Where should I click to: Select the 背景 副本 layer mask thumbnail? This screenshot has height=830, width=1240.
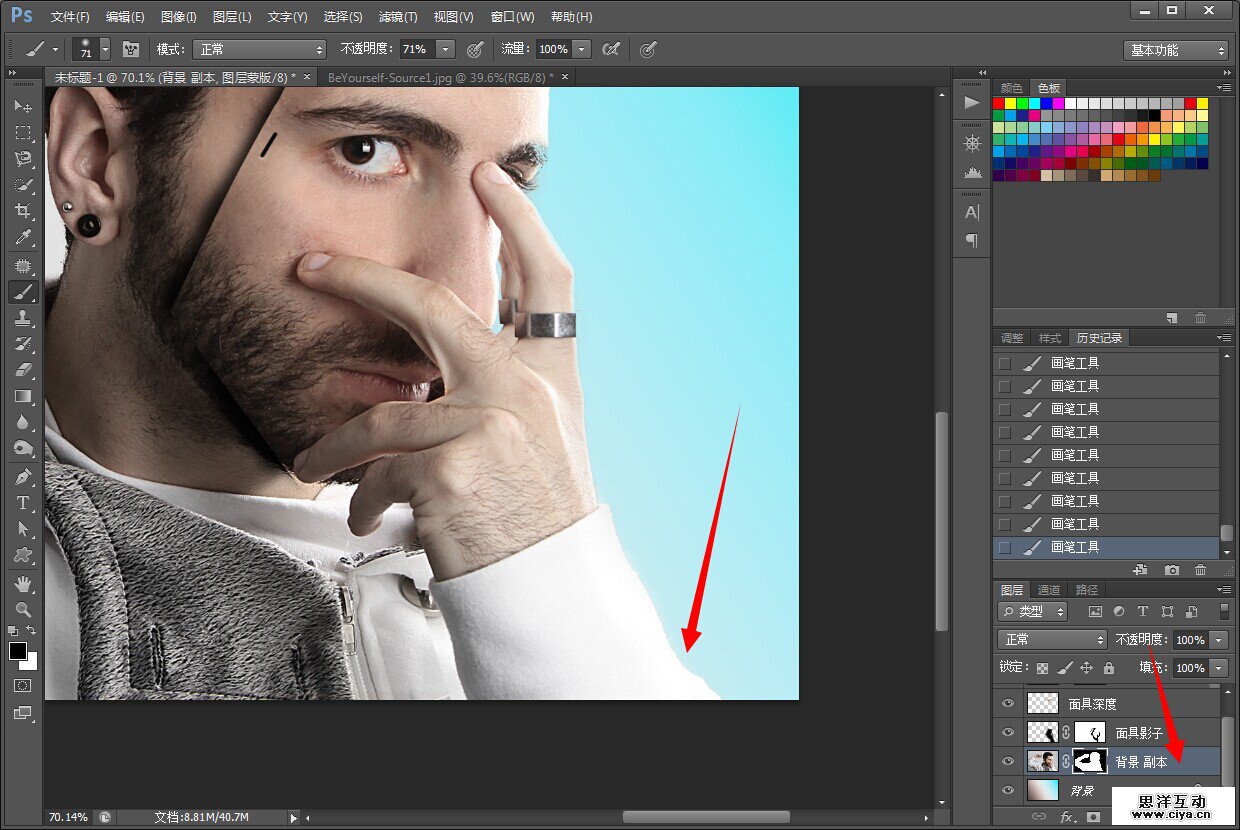[x=1090, y=761]
